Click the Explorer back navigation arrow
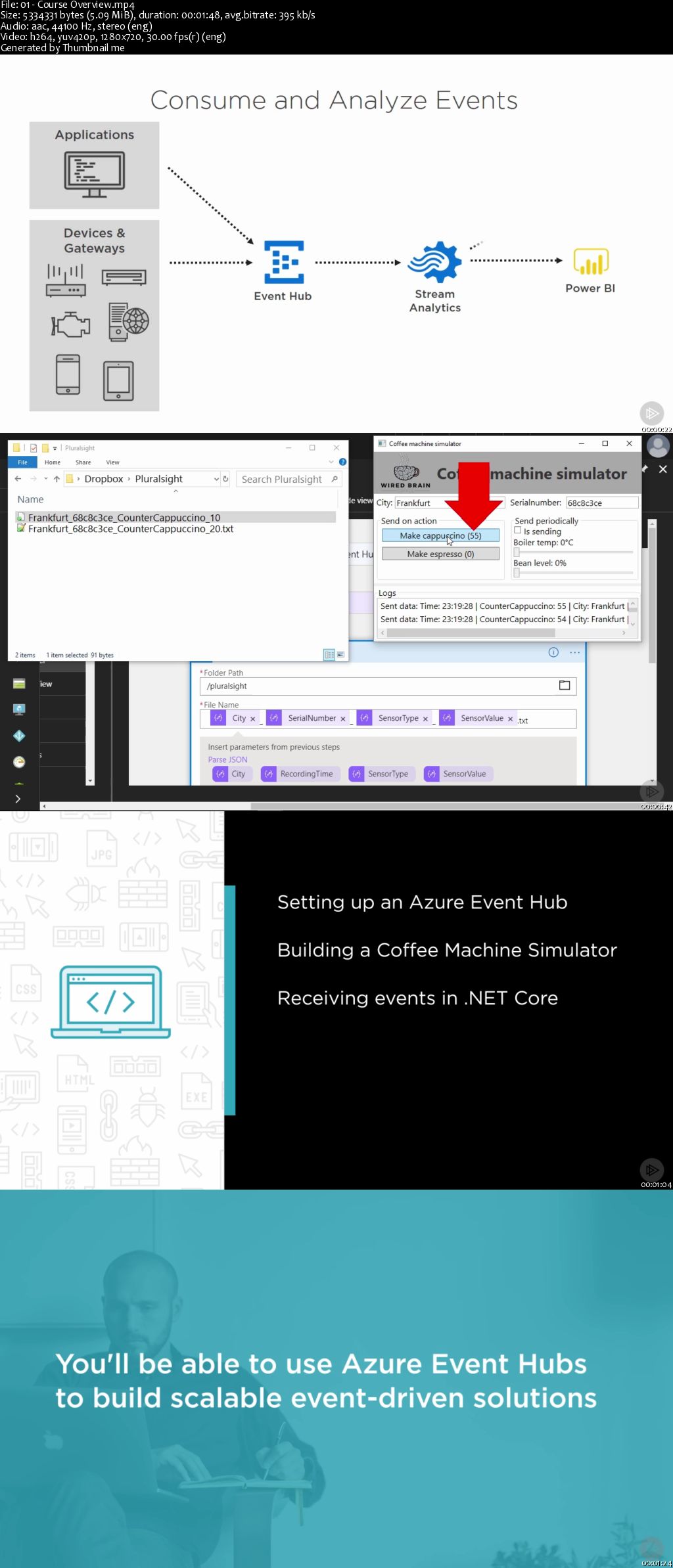Viewport: 673px width, 1568px height. (x=18, y=479)
